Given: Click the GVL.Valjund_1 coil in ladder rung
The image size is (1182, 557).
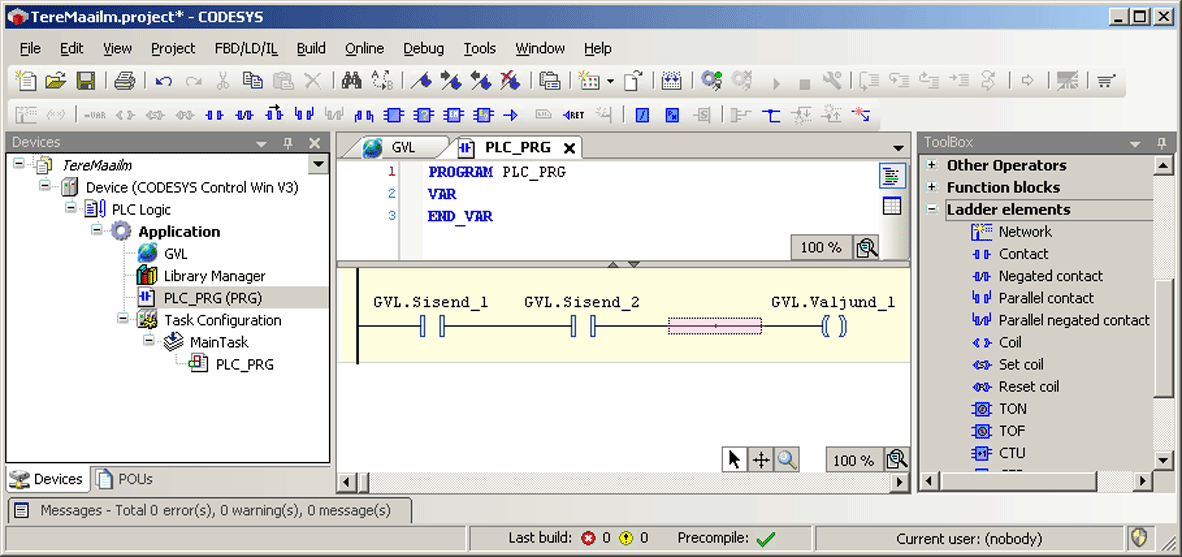Looking at the screenshot, I should (x=834, y=326).
